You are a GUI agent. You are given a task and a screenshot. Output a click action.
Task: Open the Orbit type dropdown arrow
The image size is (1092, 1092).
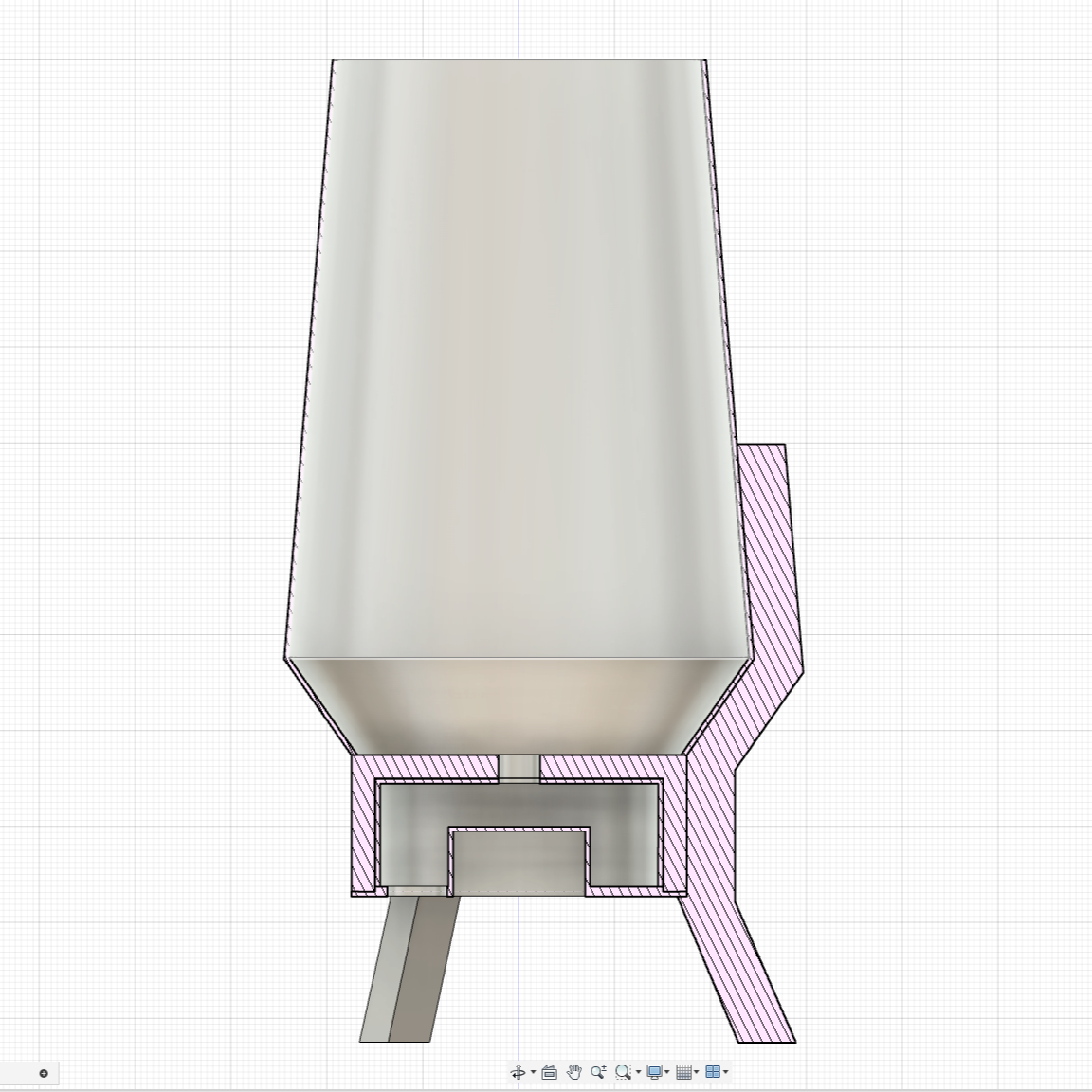coord(534,1072)
